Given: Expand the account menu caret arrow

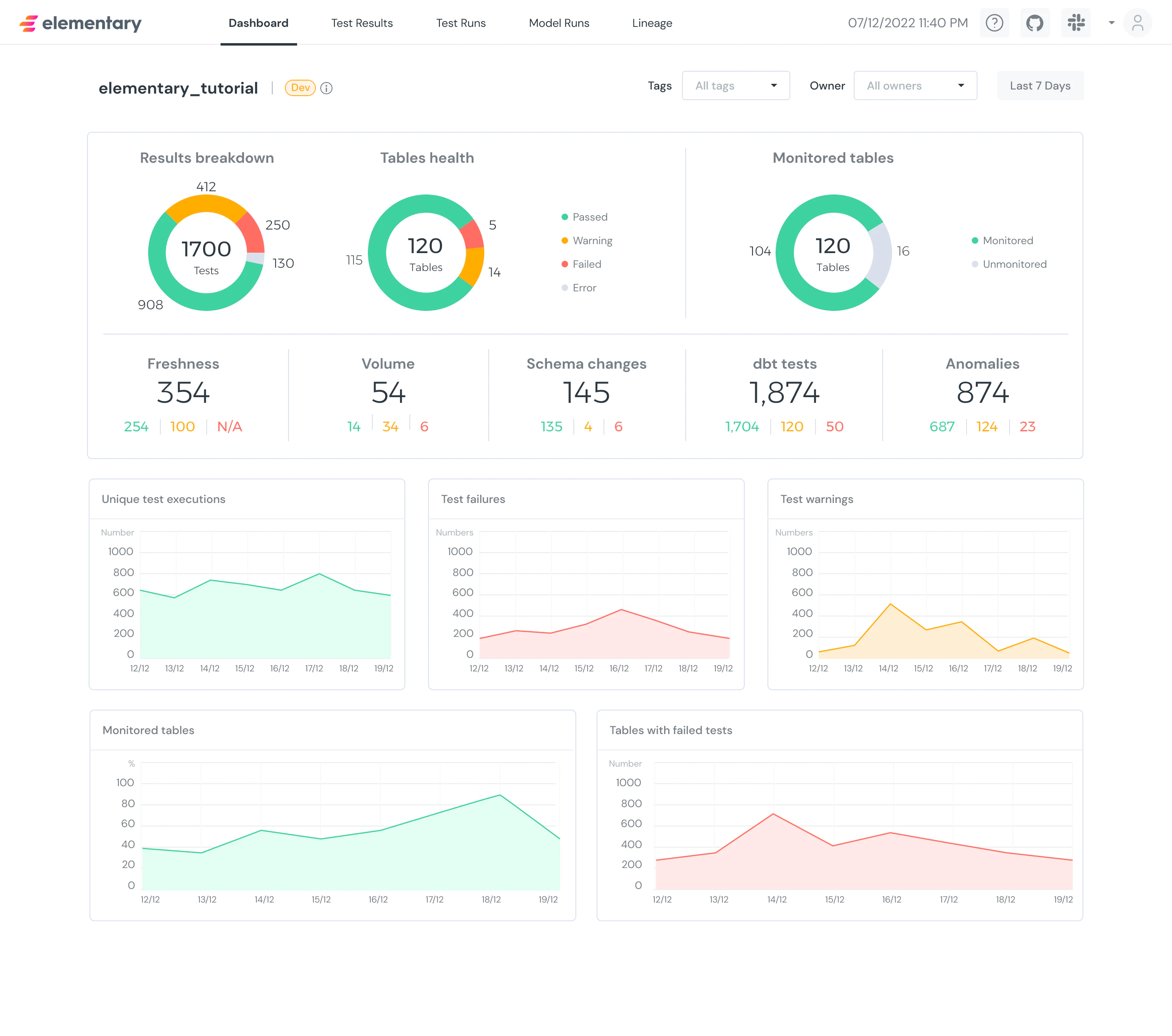Looking at the screenshot, I should pos(1111,23).
